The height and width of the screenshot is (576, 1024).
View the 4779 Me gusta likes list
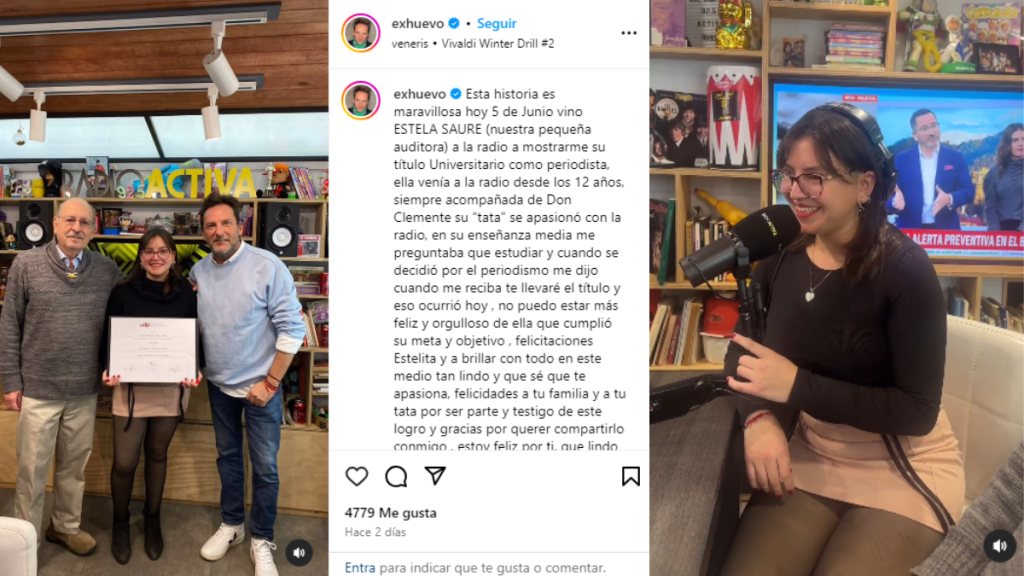(x=391, y=513)
